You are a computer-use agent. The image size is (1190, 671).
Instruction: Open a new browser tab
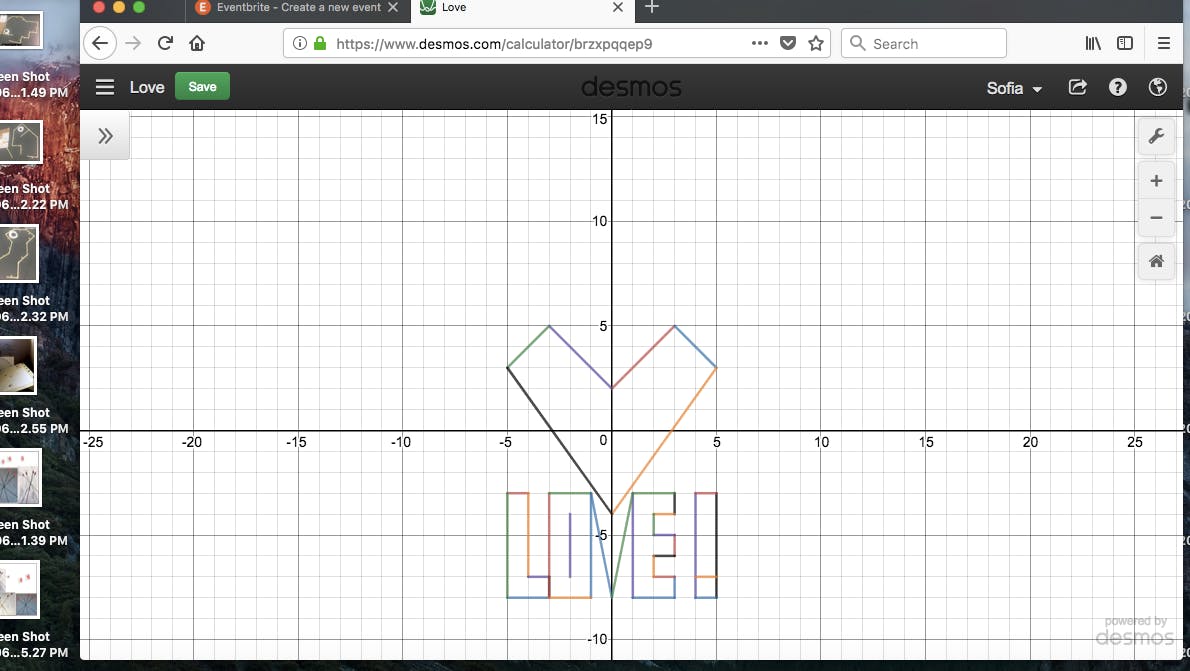pos(652,8)
